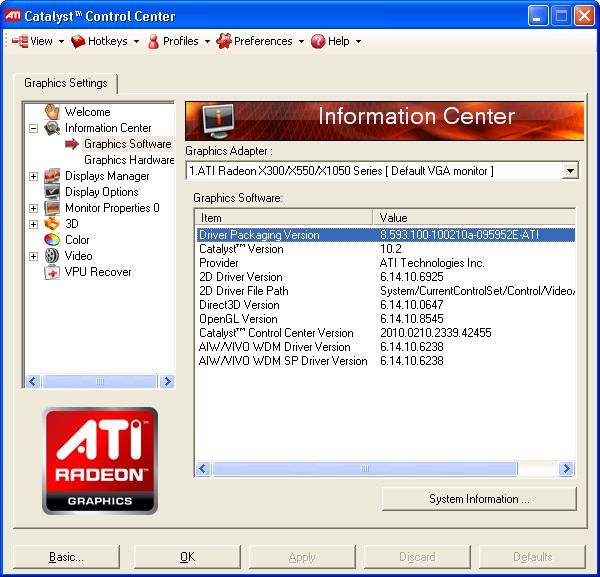This screenshot has height=577, width=600.
Task: Click the System Information button
Action: point(479,499)
